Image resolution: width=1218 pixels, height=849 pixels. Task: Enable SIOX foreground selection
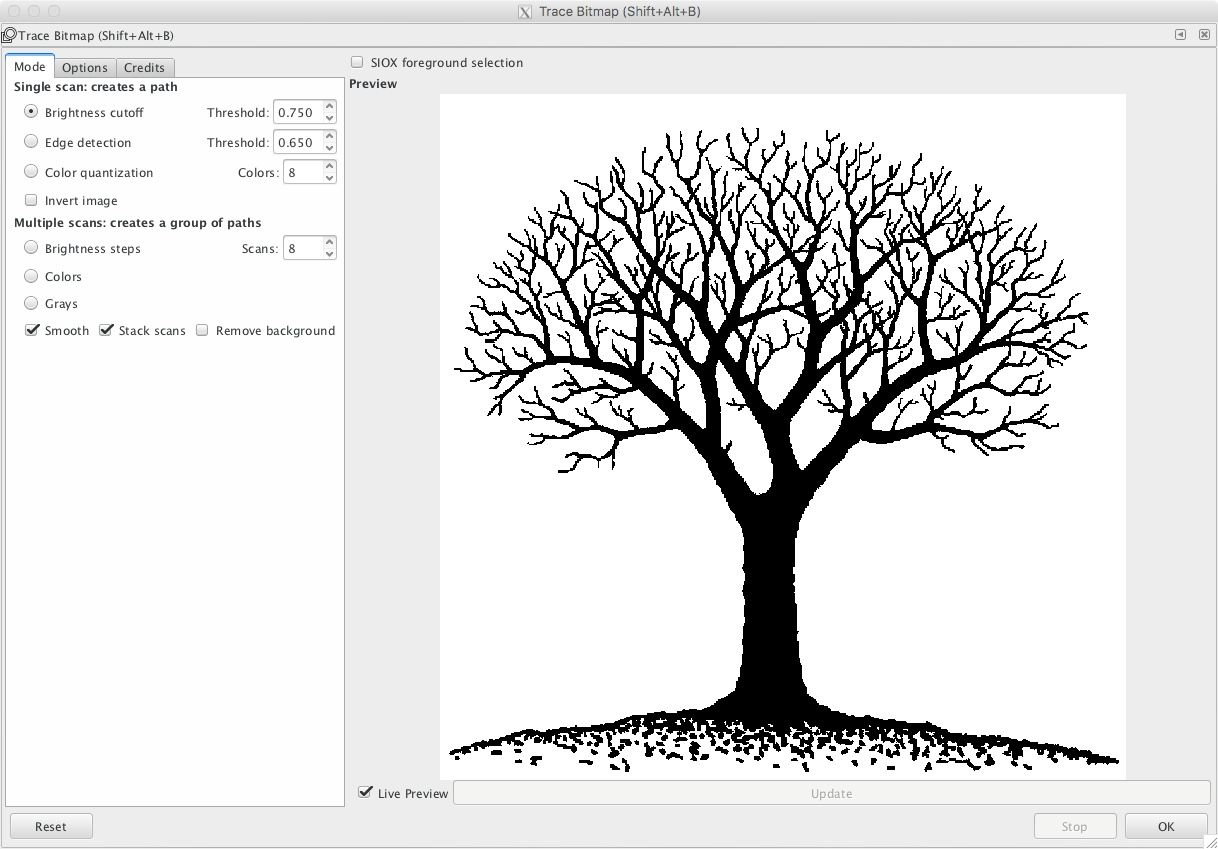click(357, 61)
